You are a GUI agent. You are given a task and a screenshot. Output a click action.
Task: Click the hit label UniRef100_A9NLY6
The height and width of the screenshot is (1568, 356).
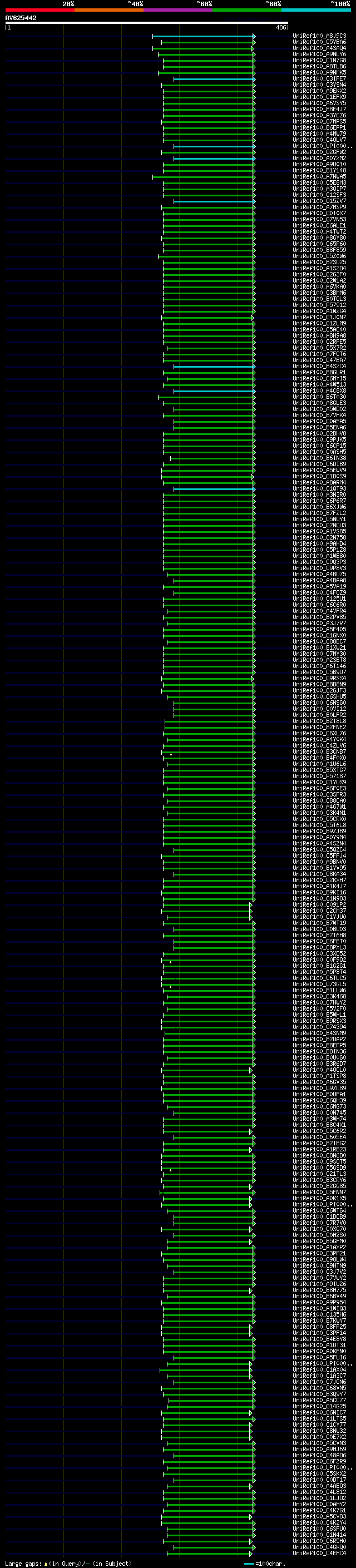click(319, 54)
